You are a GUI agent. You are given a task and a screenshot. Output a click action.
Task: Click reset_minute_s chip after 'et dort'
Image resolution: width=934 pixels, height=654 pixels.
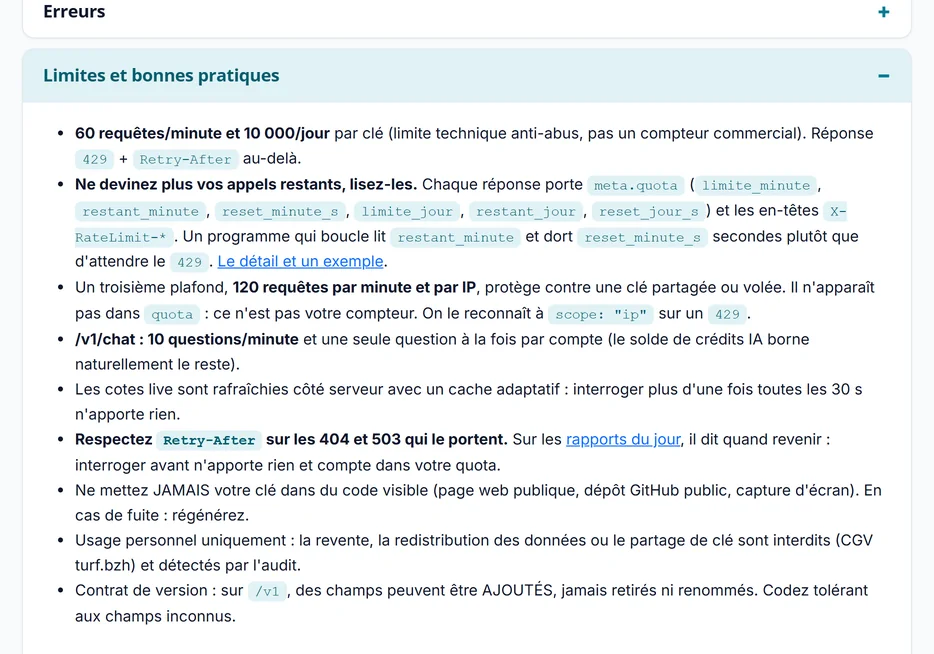(x=643, y=237)
